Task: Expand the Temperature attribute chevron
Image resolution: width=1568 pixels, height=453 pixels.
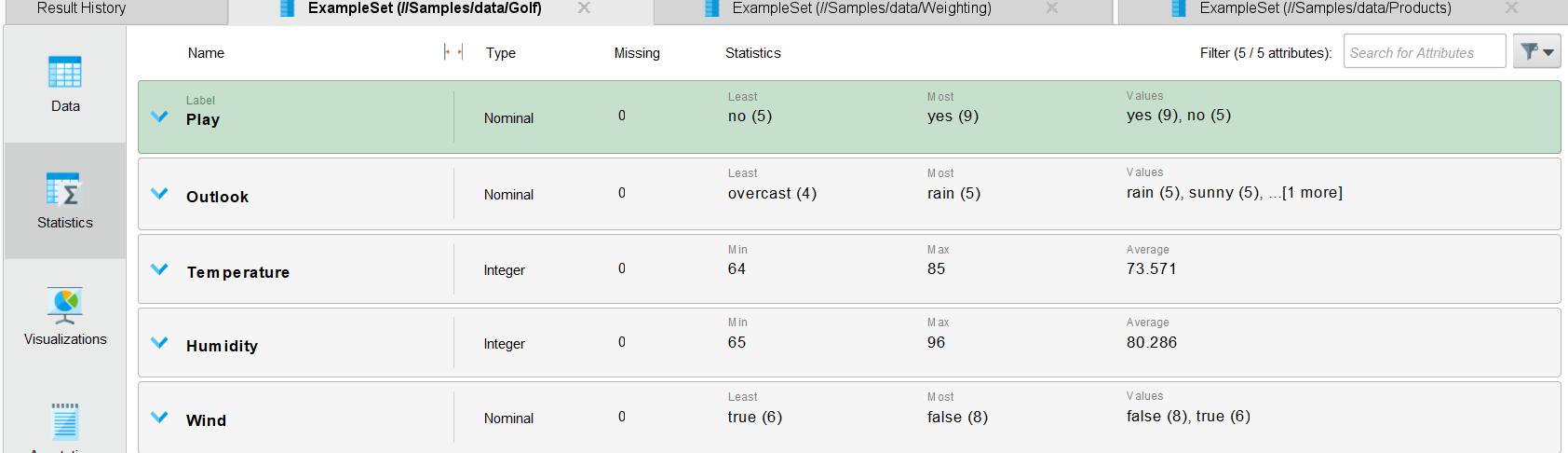Action: tap(159, 269)
